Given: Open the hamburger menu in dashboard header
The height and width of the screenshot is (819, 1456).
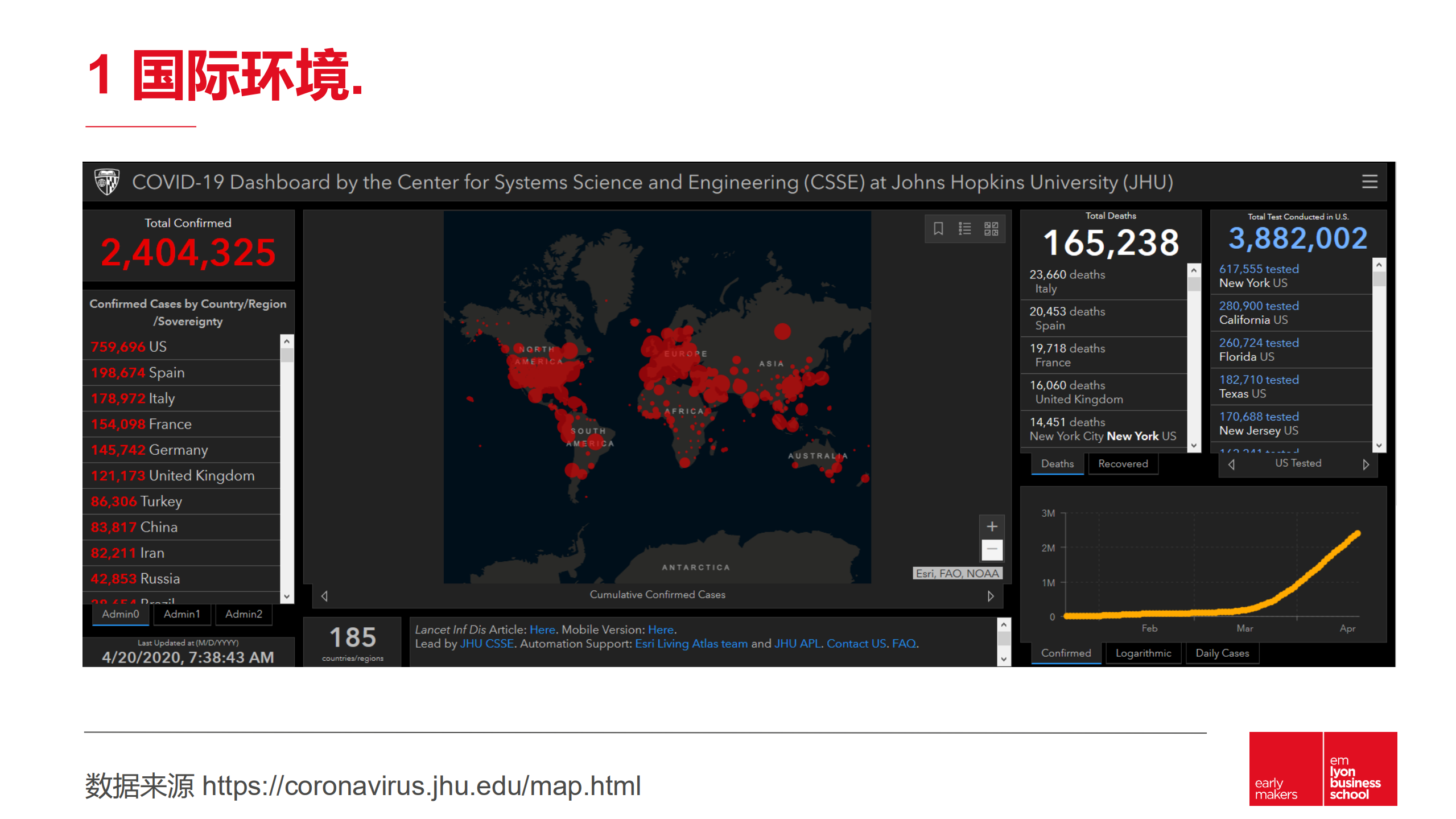Looking at the screenshot, I should pos(1369,182).
